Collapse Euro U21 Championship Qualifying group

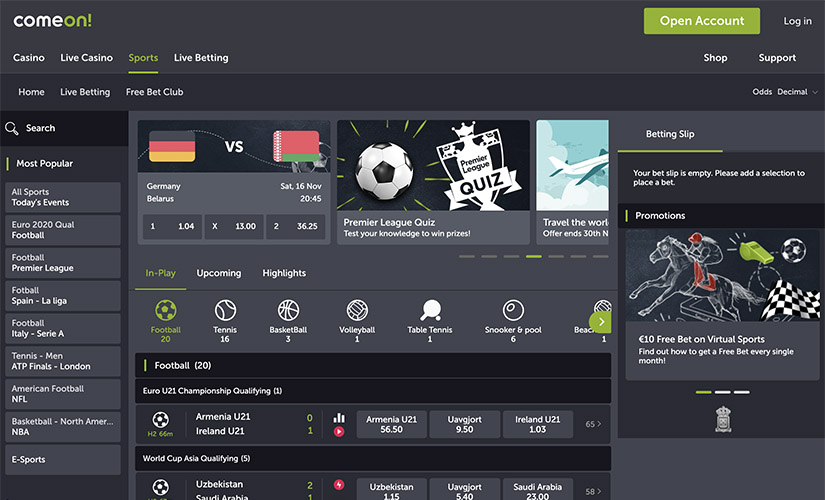pyautogui.click(x=373, y=391)
